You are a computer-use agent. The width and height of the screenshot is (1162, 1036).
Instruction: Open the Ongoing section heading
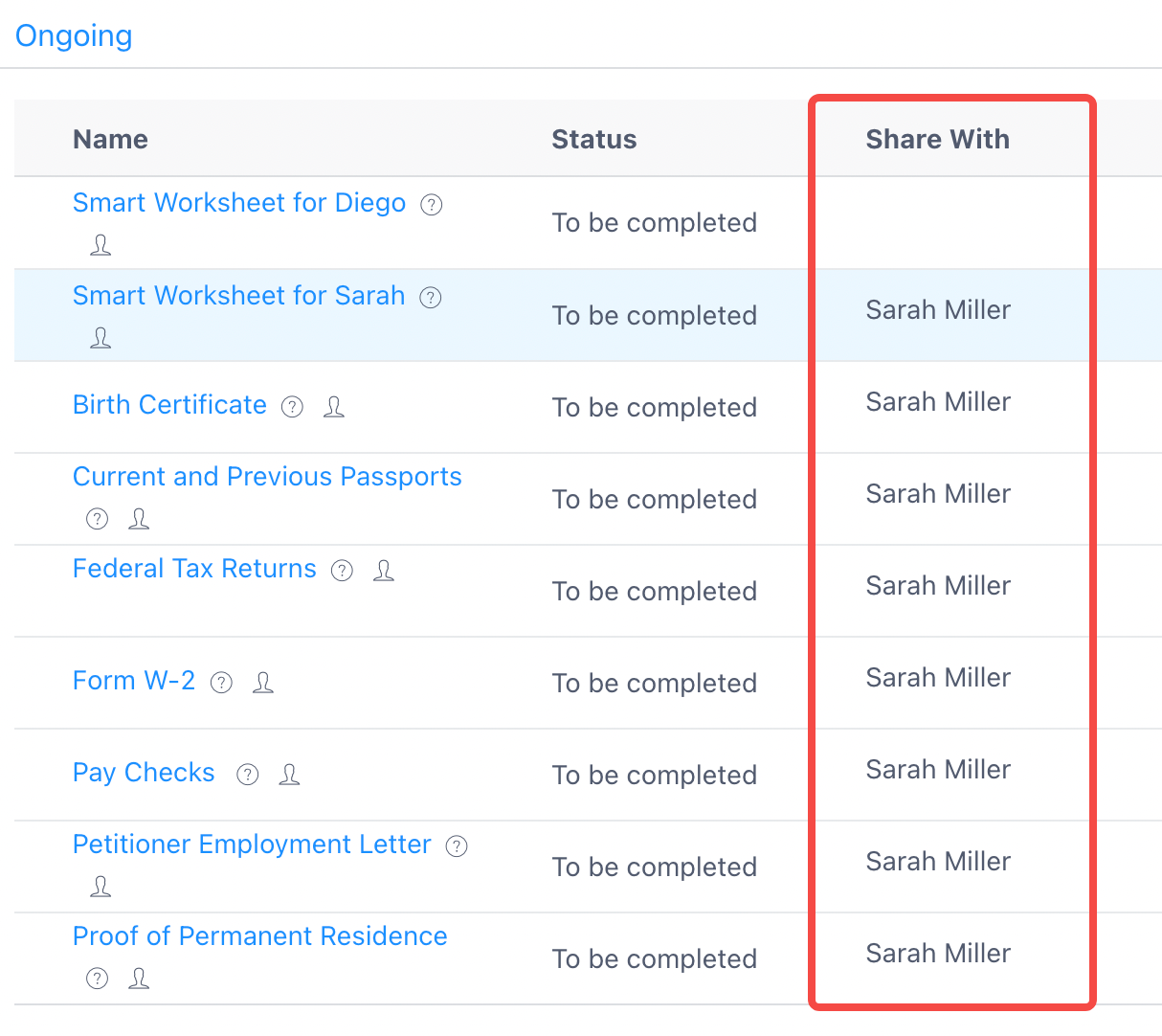[x=74, y=35]
